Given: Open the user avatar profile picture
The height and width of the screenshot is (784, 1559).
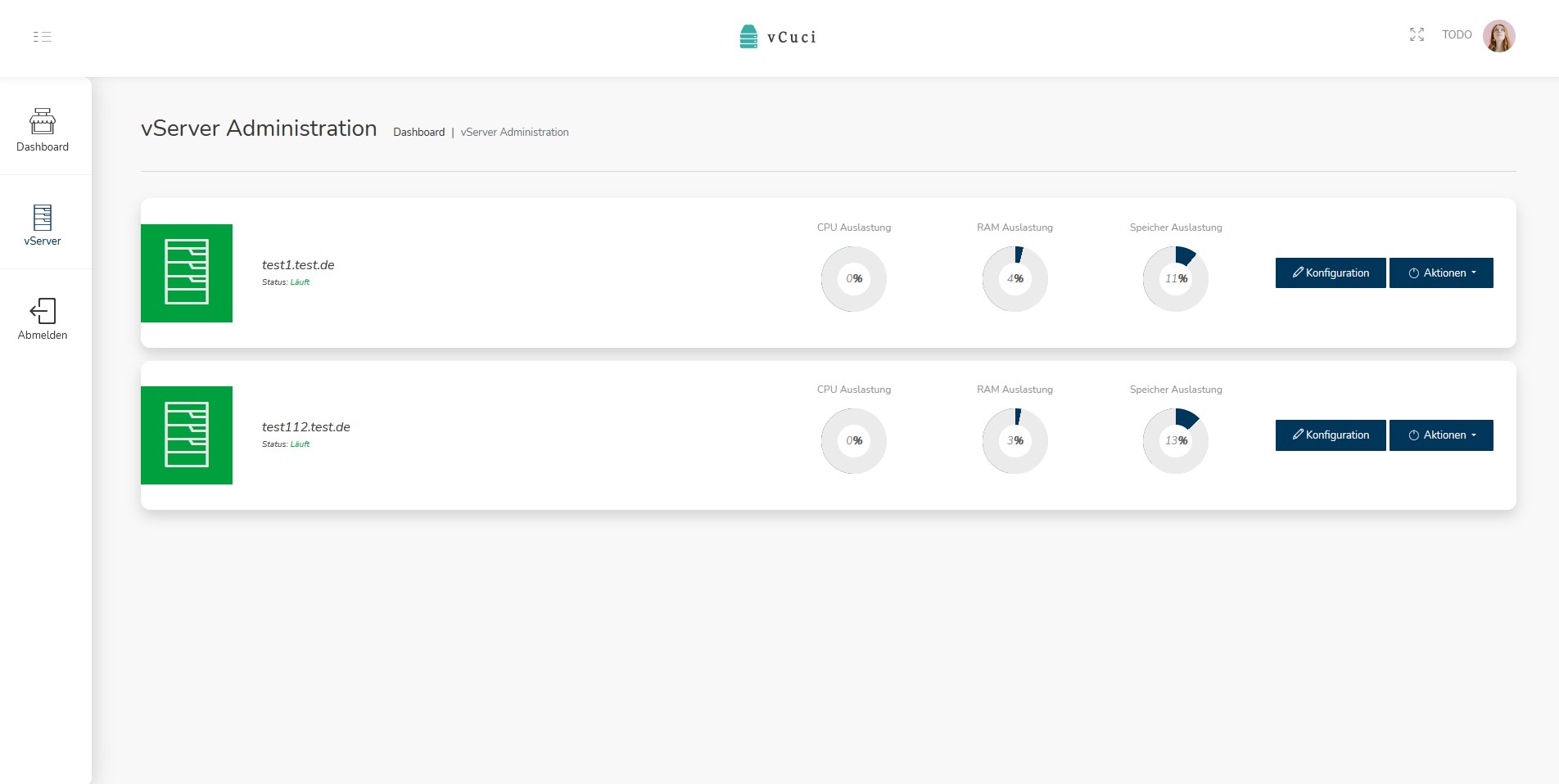Looking at the screenshot, I should [1498, 36].
